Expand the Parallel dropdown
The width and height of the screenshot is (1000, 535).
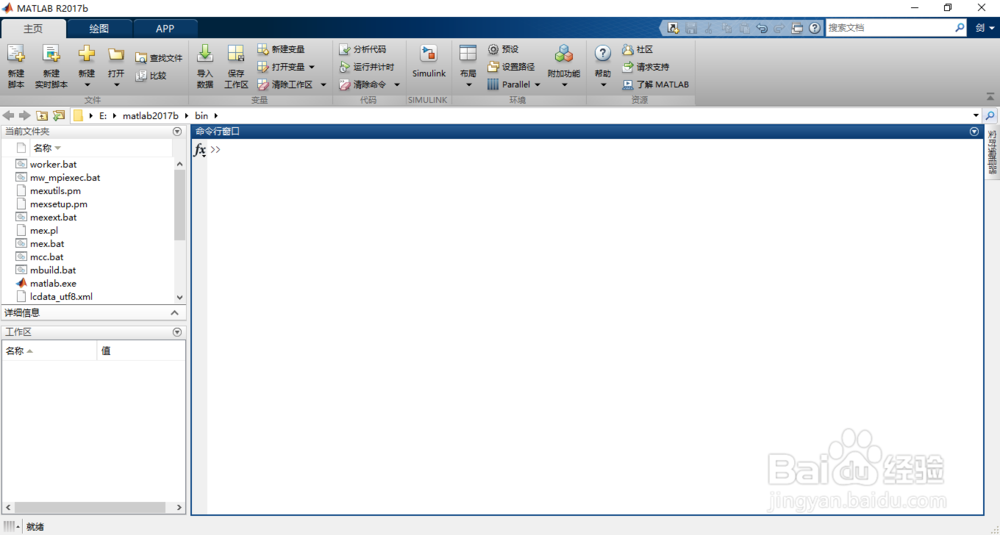[537, 85]
